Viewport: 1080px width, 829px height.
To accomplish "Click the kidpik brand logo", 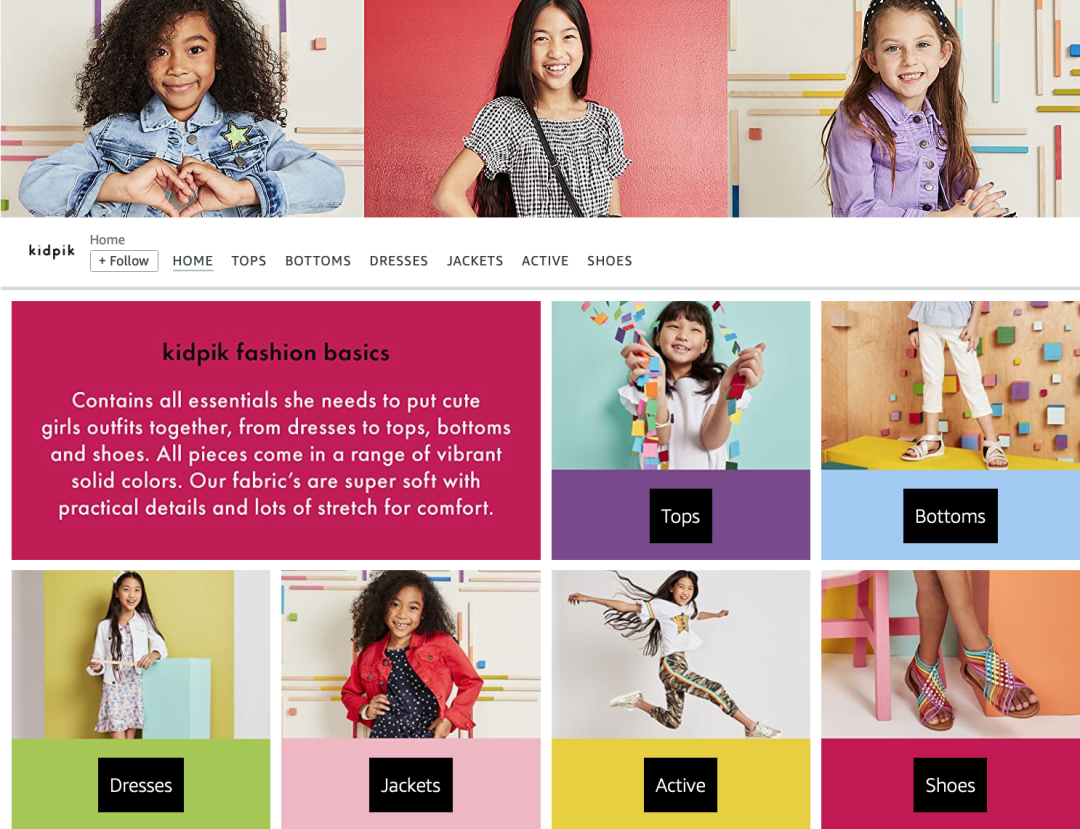I will [x=52, y=251].
